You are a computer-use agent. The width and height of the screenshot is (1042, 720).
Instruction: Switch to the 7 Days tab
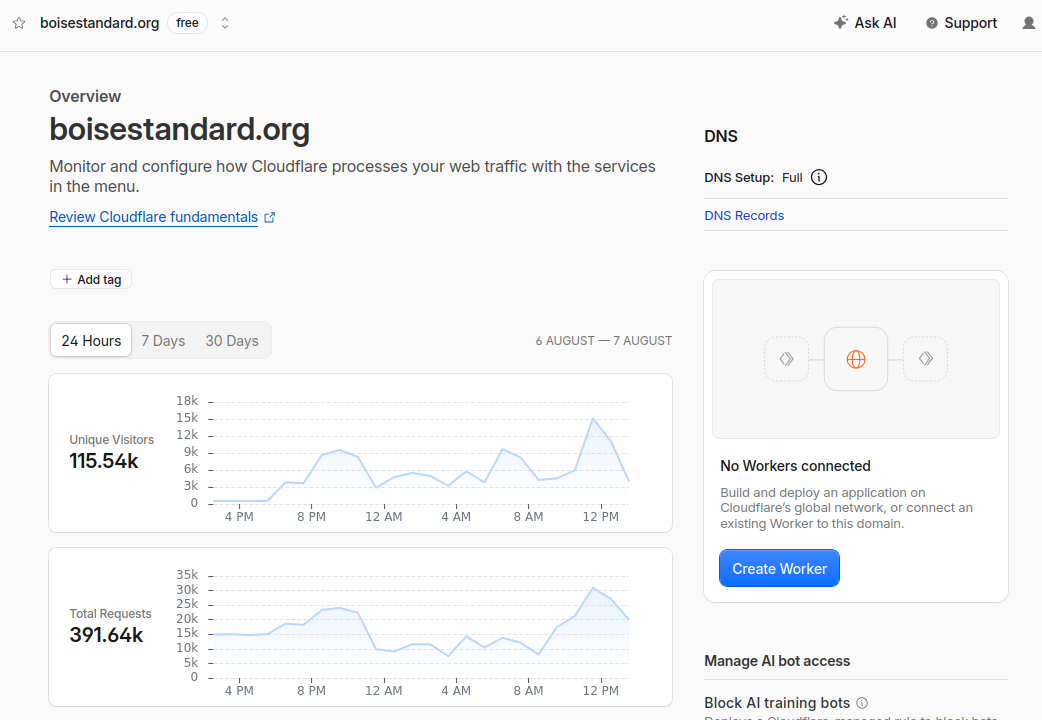tap(163, 340)
